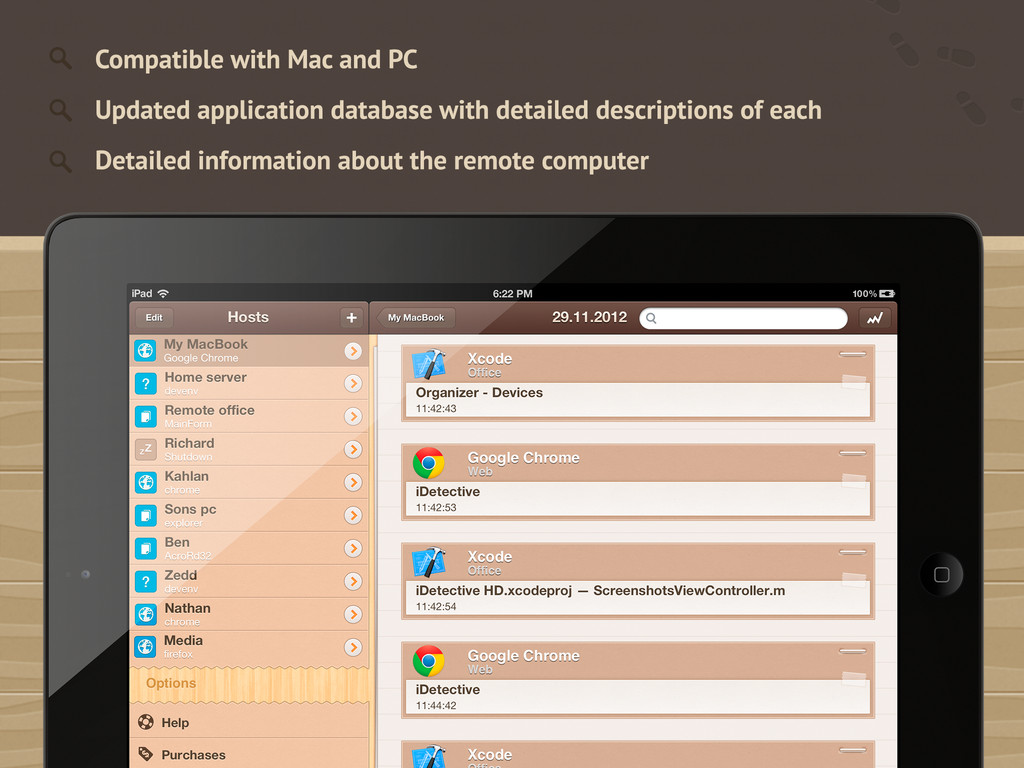
Task: Open the iDetective entry at 11:44:42
Action: pyautogui.click(x=637, y=680)
